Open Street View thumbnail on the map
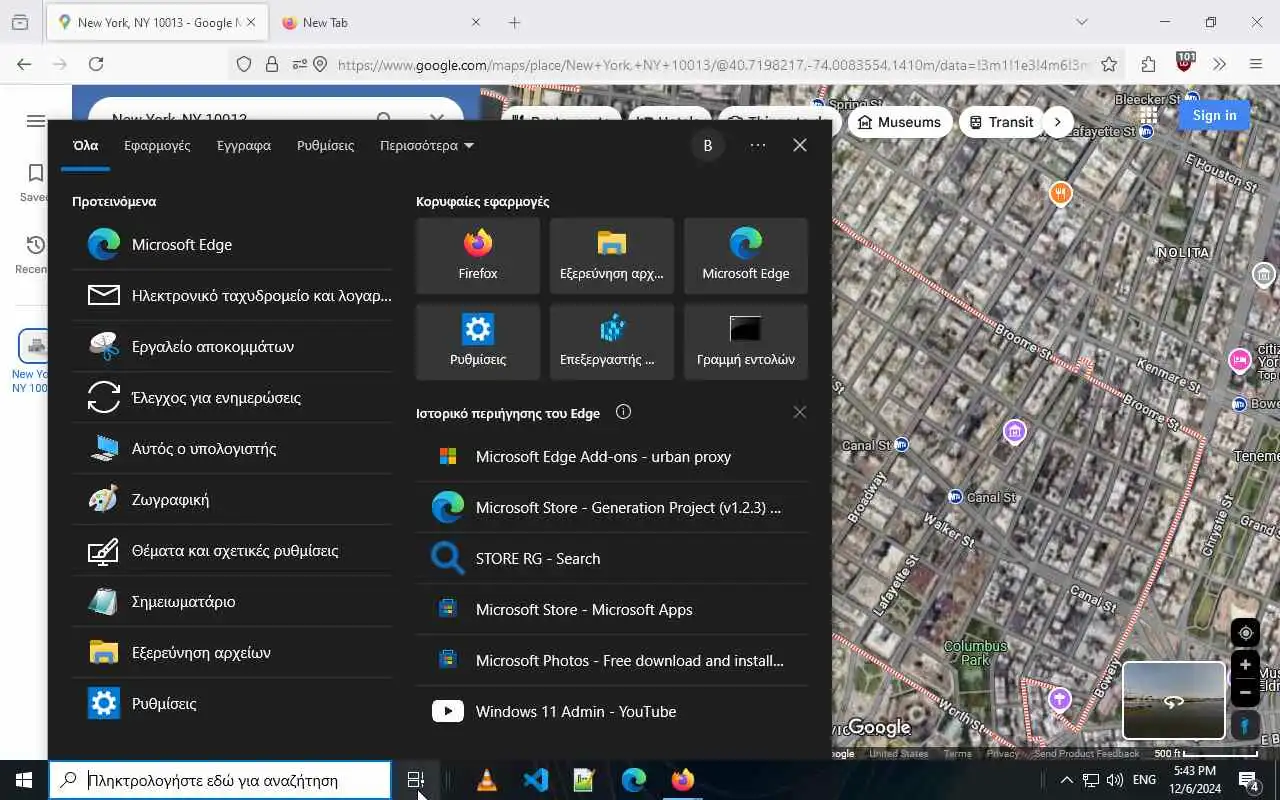This screenshot has width=1280, height=800. [1174, 700]
